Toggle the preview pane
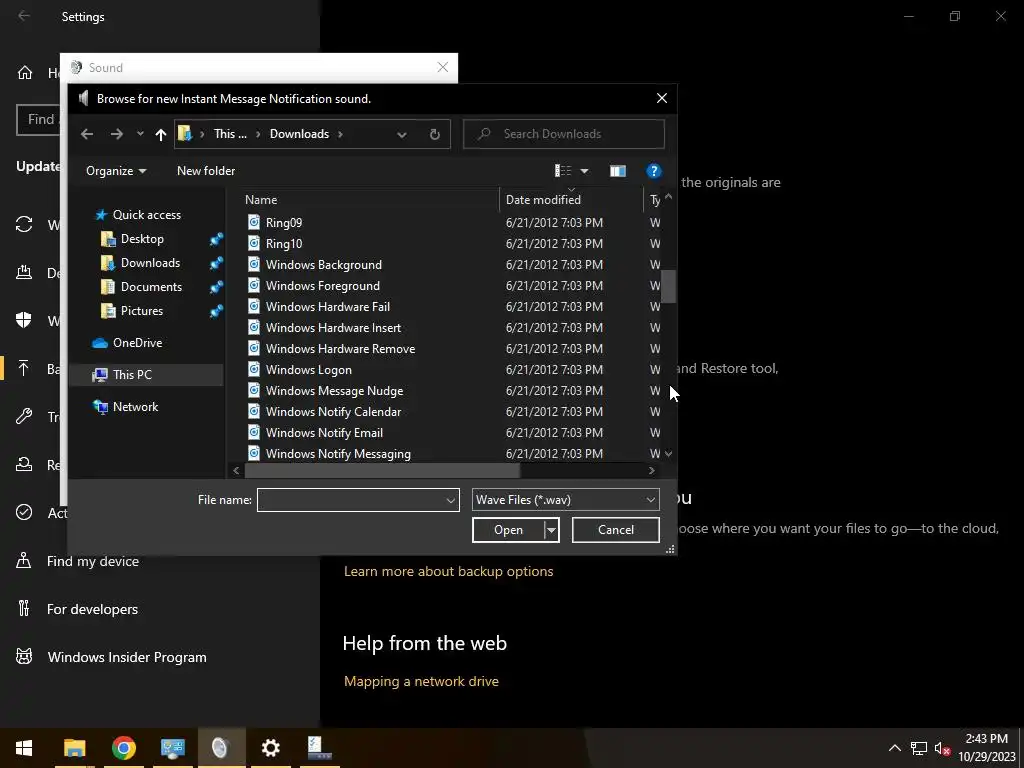Viewport: 1024px width, 768px height. [618, 171]
